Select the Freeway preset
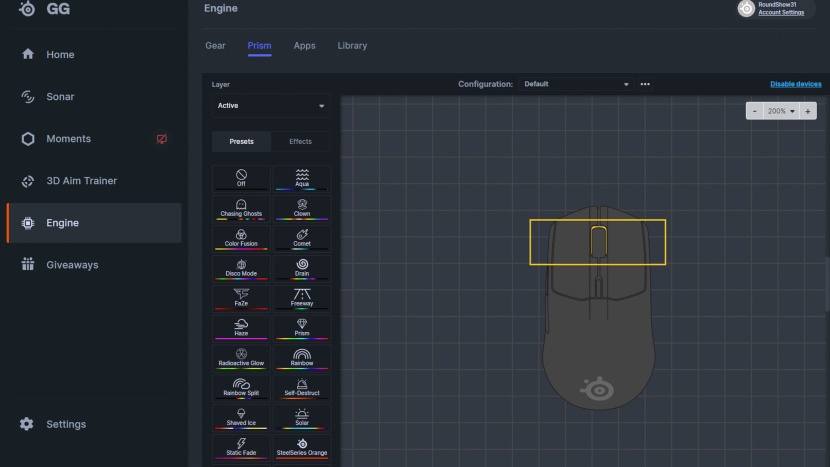The image size is (830, 467). coord(302,298)
